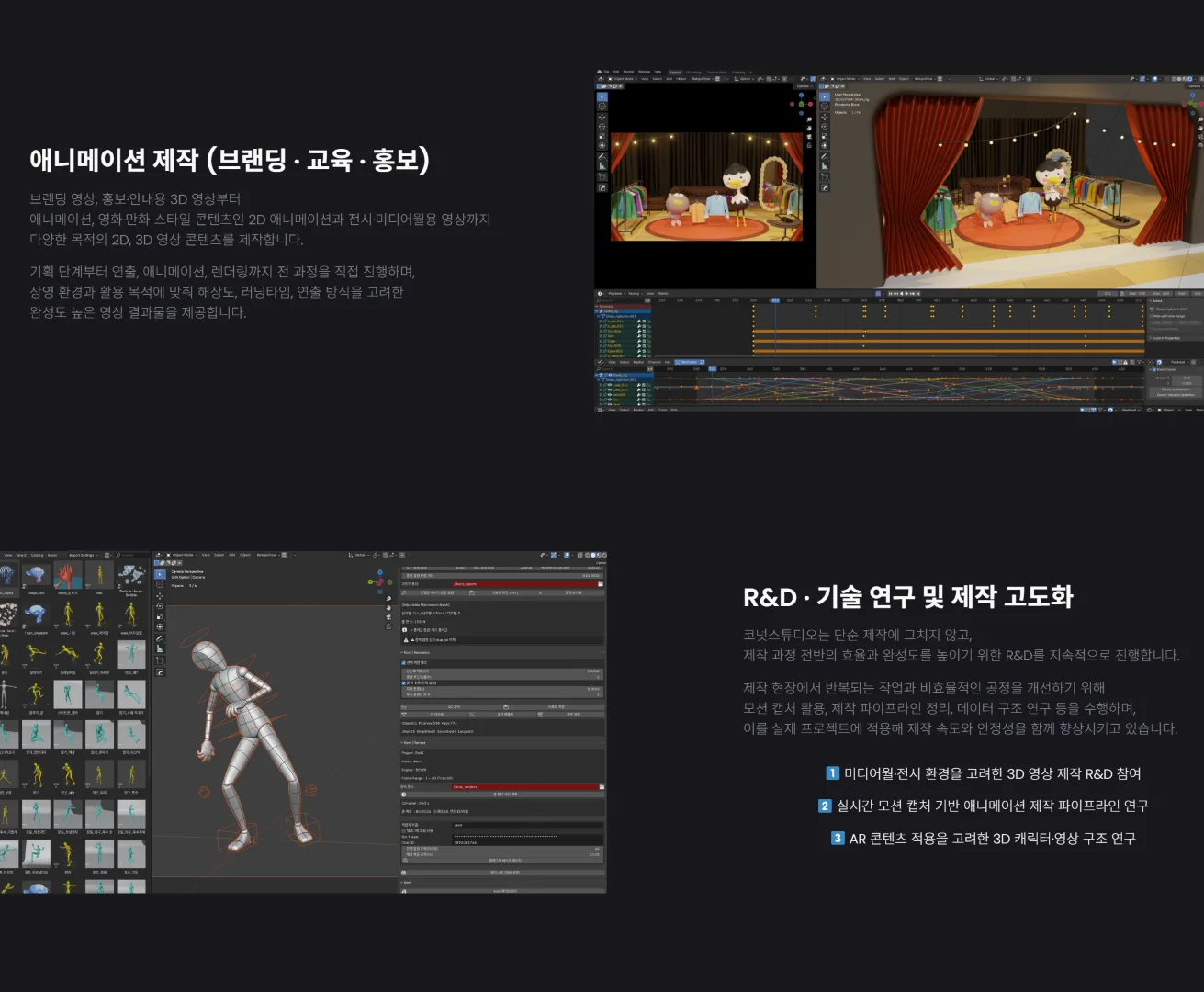Click the asset browser display mode icon

pyautogui.click(x=107, y=555)
